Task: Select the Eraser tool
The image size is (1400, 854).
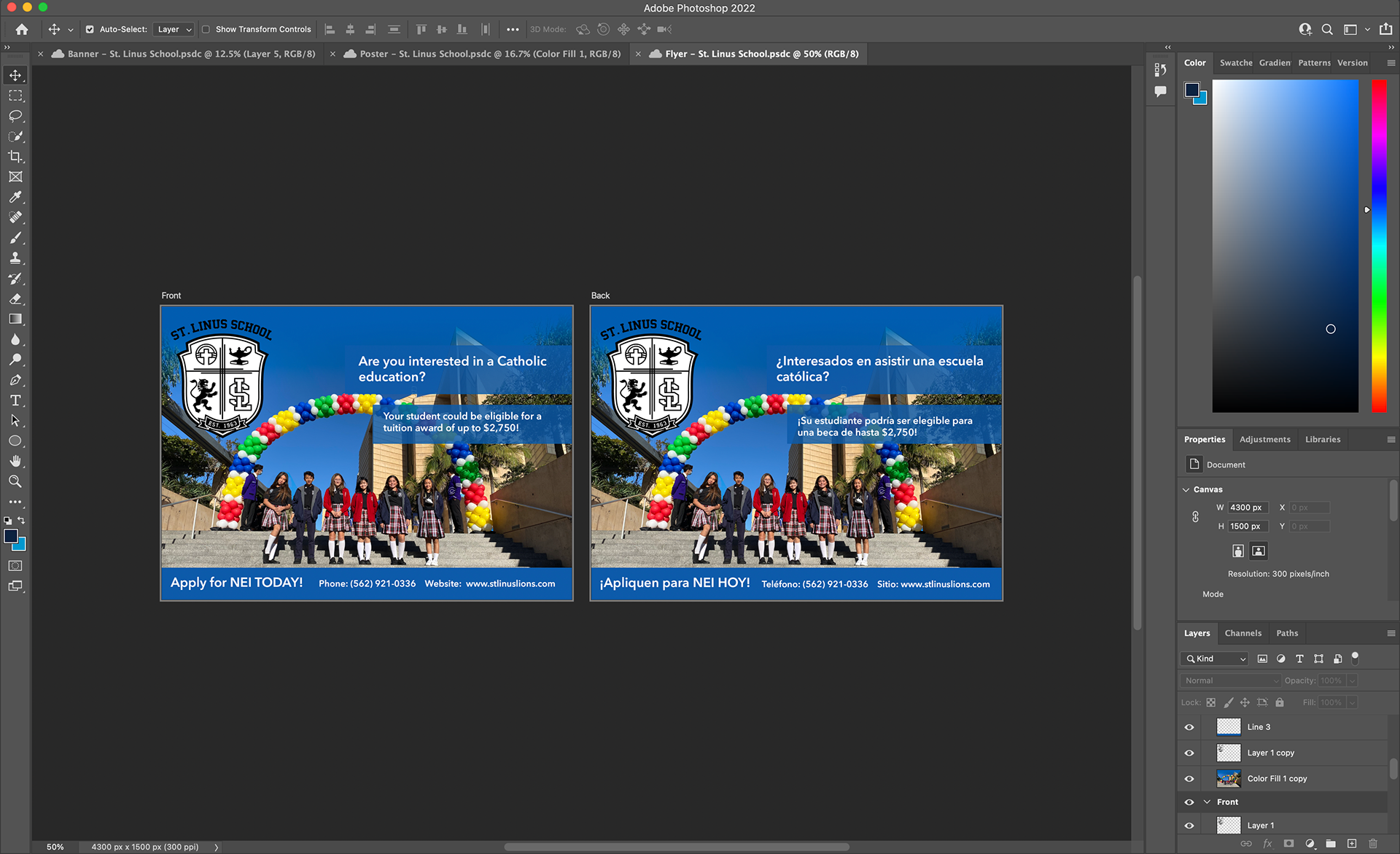Action: 15,299
